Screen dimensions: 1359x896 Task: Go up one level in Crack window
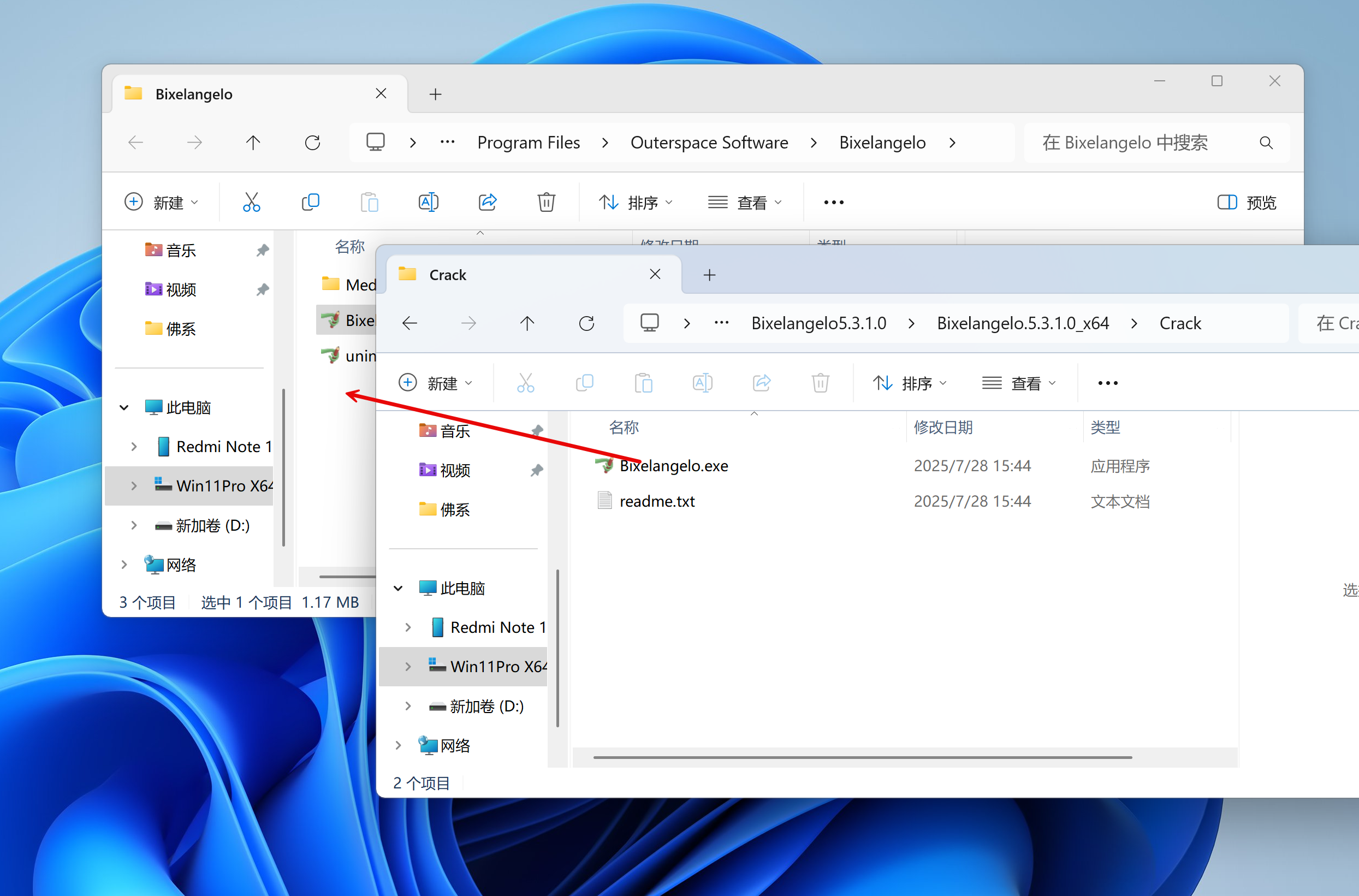tap(527, 323)
